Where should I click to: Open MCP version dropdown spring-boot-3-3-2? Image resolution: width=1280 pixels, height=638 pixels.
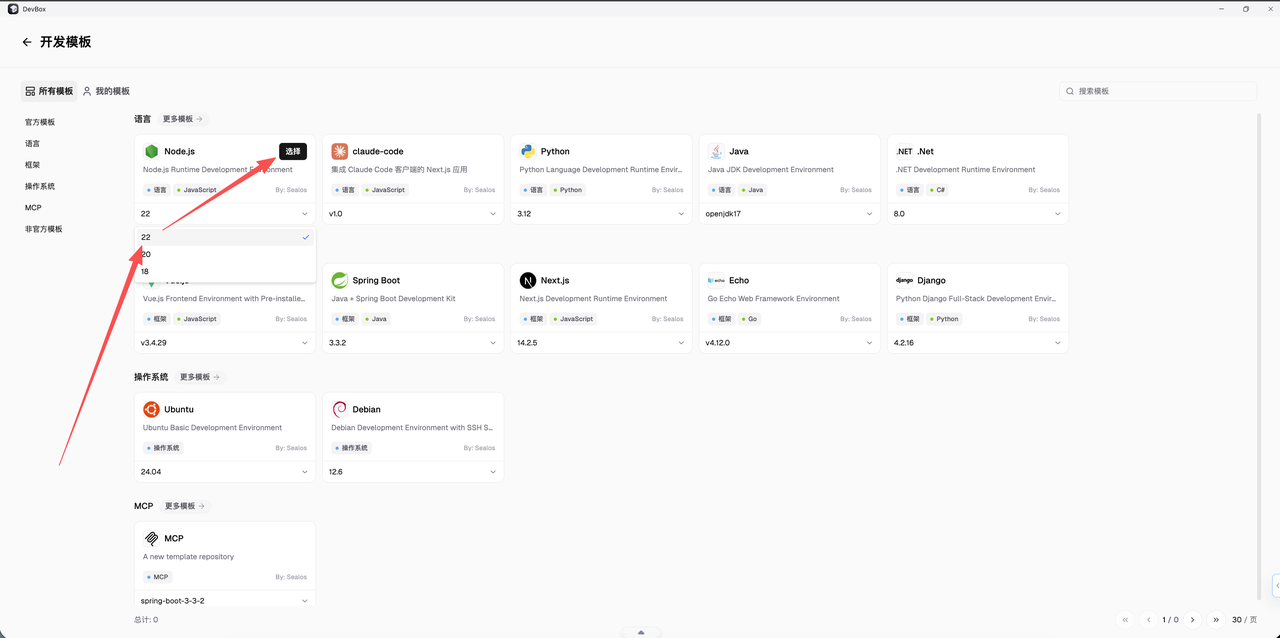point(225,601)
